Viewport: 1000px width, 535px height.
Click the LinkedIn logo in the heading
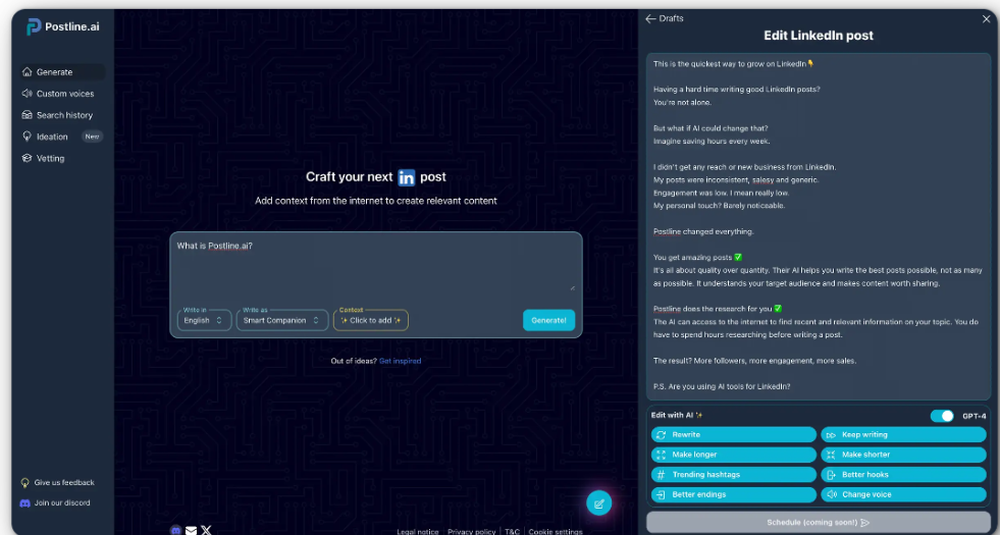[406, 177]
